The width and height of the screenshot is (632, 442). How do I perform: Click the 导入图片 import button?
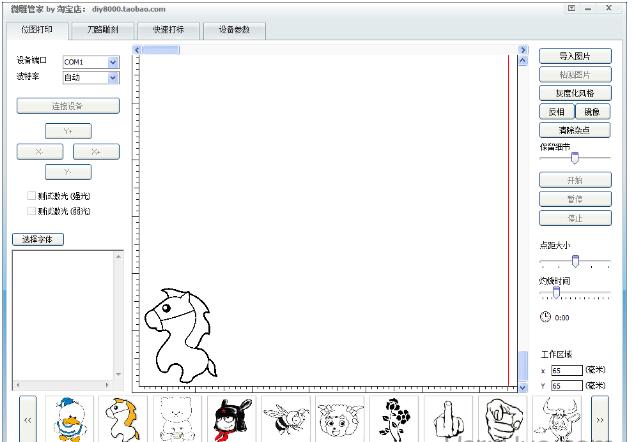575,56
